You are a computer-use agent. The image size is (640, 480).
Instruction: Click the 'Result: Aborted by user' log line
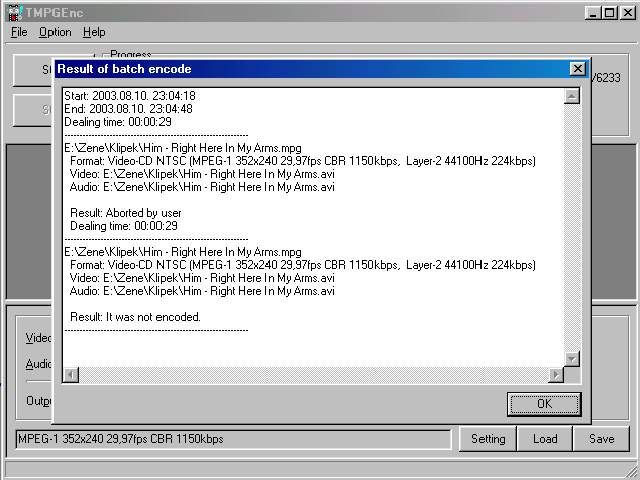tap(126, 213)
